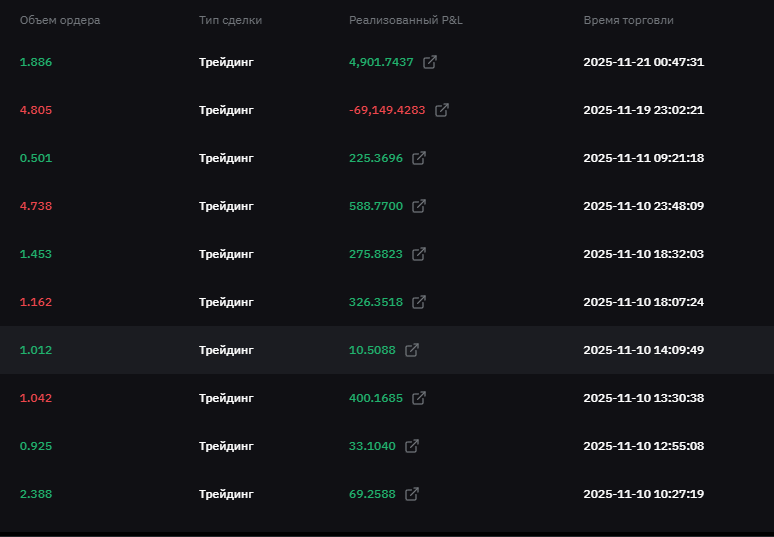Click share icon beside -69,149.4283 loss
Image resolution: width=774 pixels, height=537 pixels.
coord(442,110)
